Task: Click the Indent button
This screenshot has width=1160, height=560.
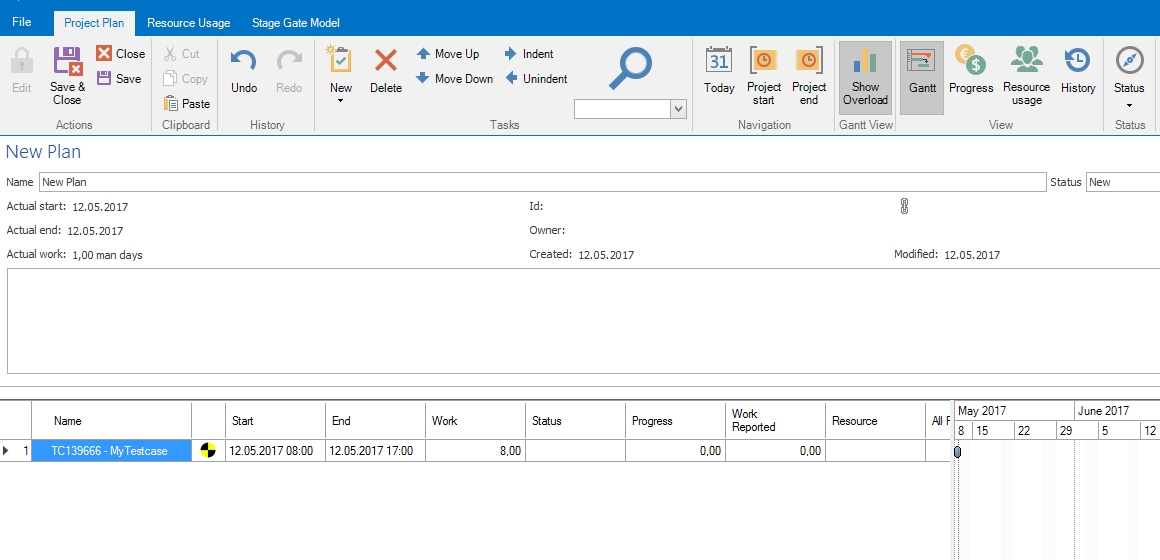Action: click(528, 54)
